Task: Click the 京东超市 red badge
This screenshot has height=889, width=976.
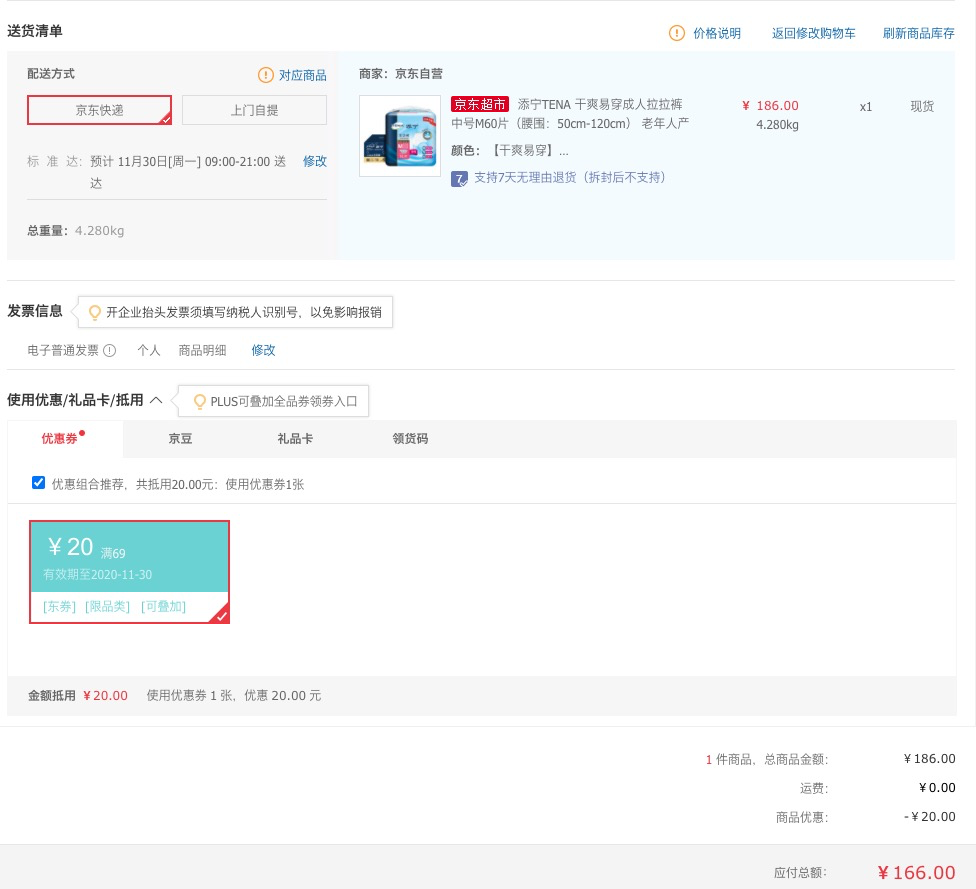Action: pyautogui.click(x=480, y=104)
